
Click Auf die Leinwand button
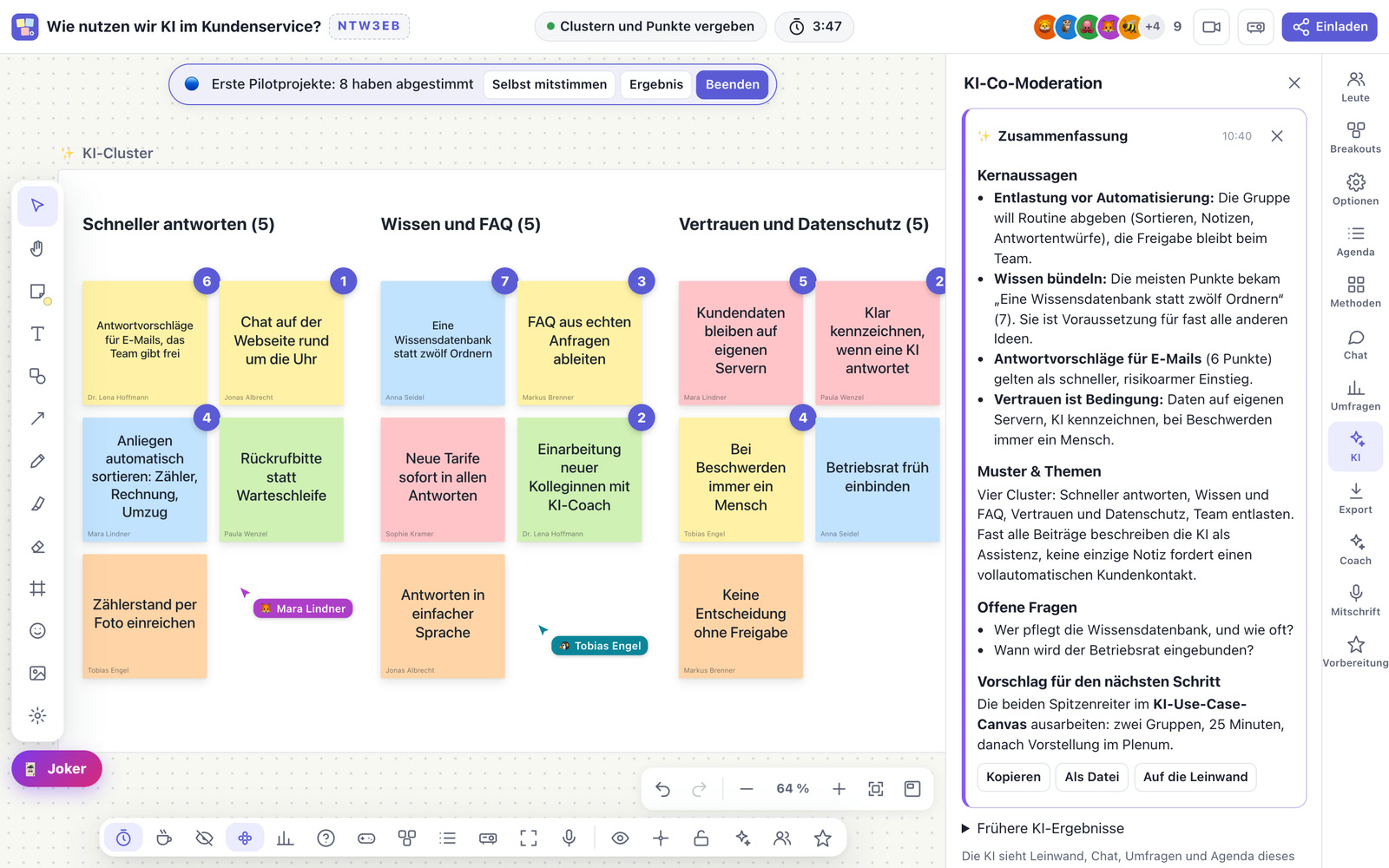[x=1195, y=777]
